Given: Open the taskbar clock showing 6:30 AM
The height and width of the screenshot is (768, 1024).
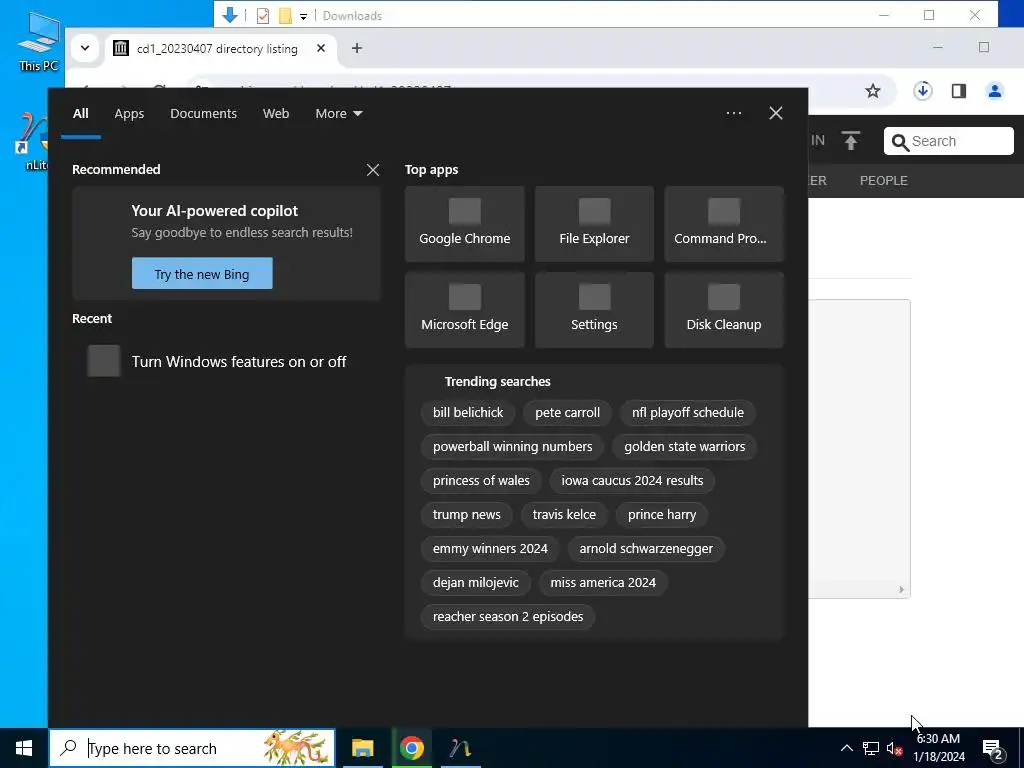Looking at the screenshot, I should click(x=939, y=748).
